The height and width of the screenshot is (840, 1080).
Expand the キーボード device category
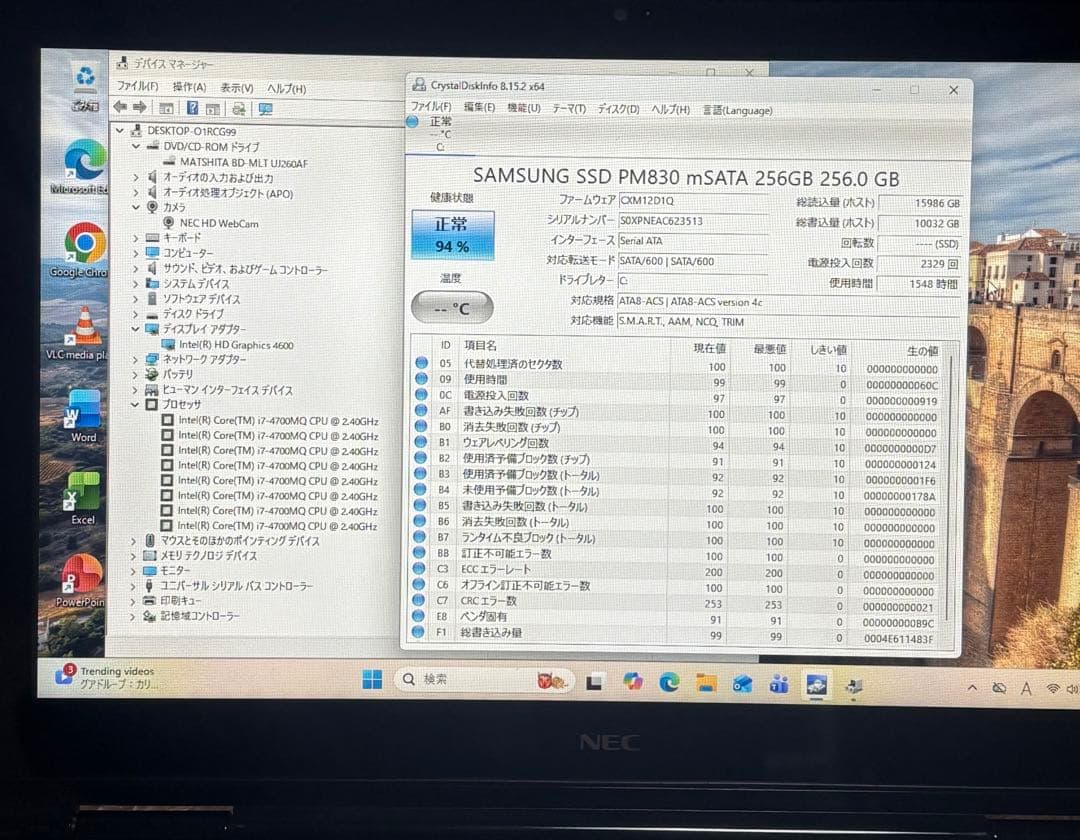click(x=135, y=239)
